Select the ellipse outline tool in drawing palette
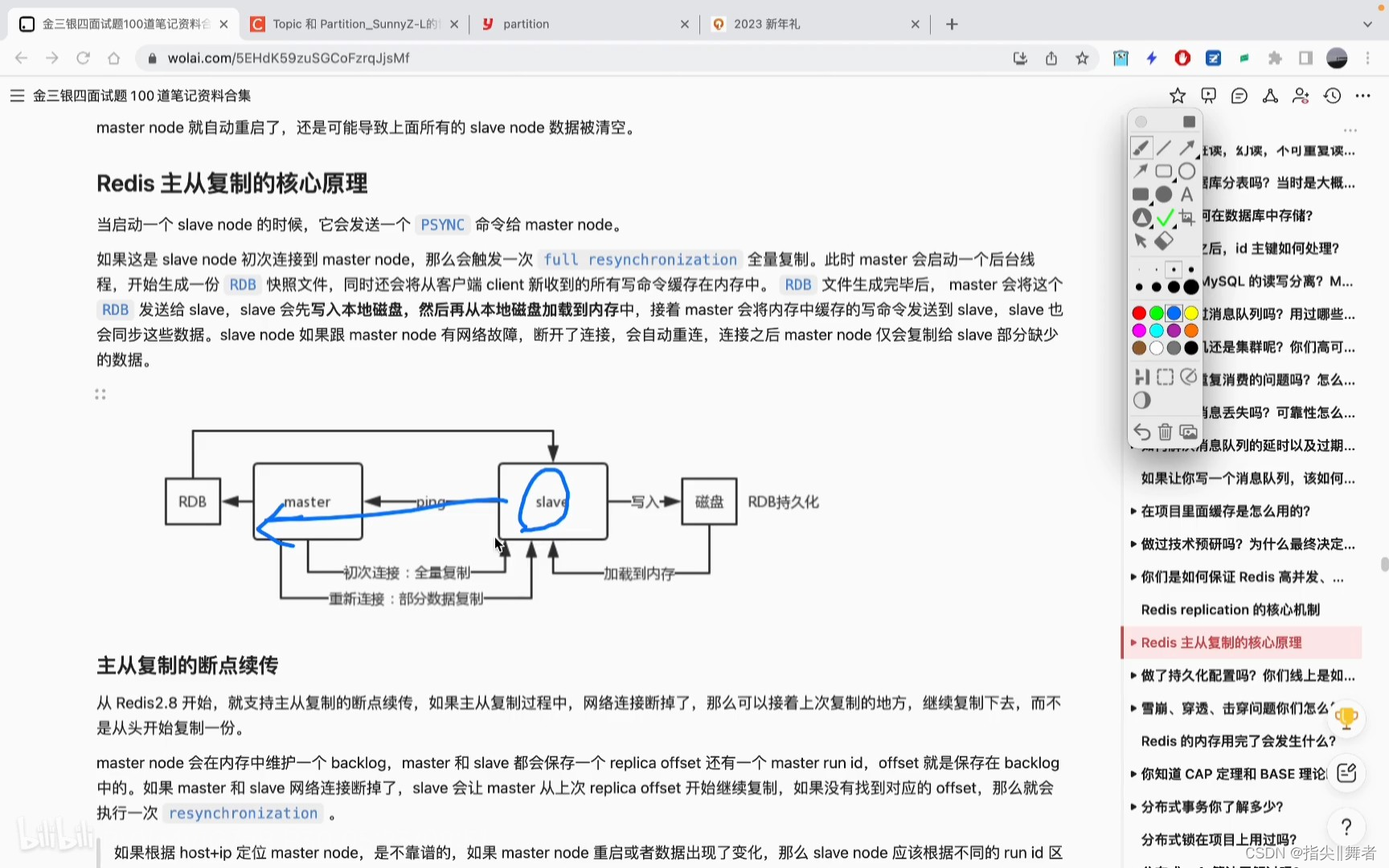The height and width of the screenshot is (868, 1389). [1187, 171]
